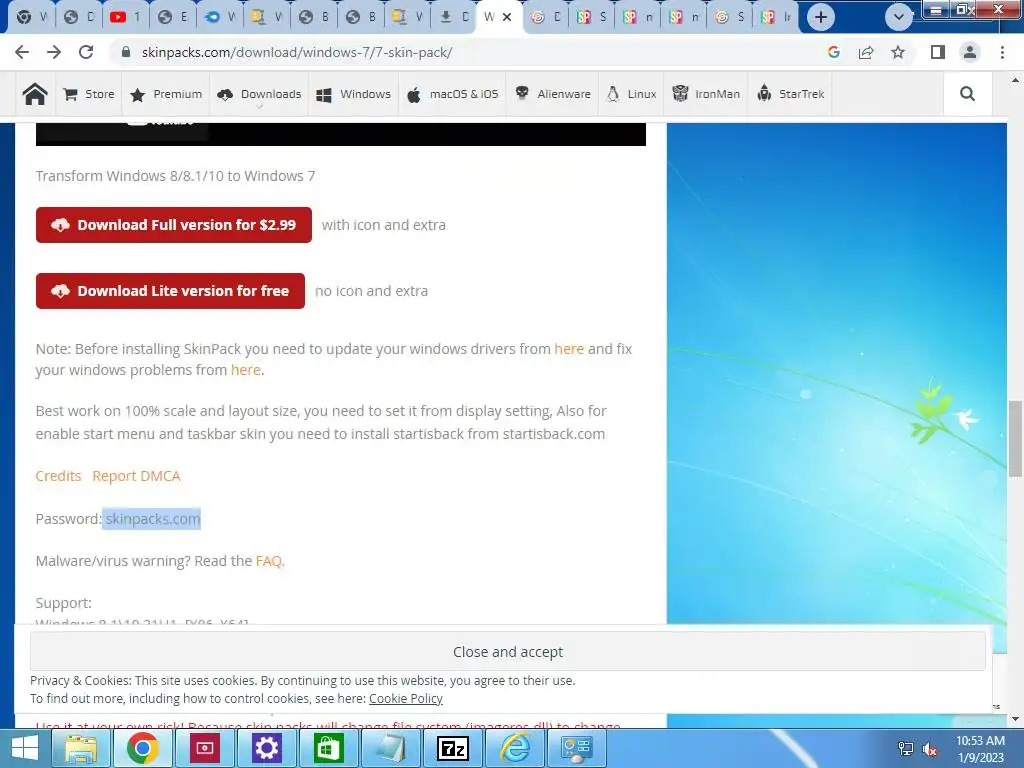
Task: Open the Windows Start button
Action: pyautogui.click(x=24, y=748)
